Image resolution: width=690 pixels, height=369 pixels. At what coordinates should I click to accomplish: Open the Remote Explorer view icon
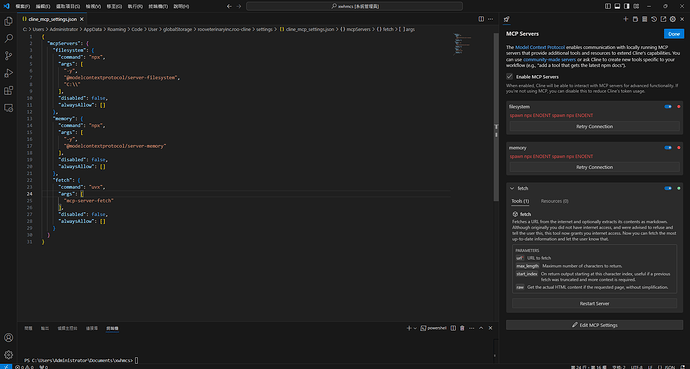[8, 108]
